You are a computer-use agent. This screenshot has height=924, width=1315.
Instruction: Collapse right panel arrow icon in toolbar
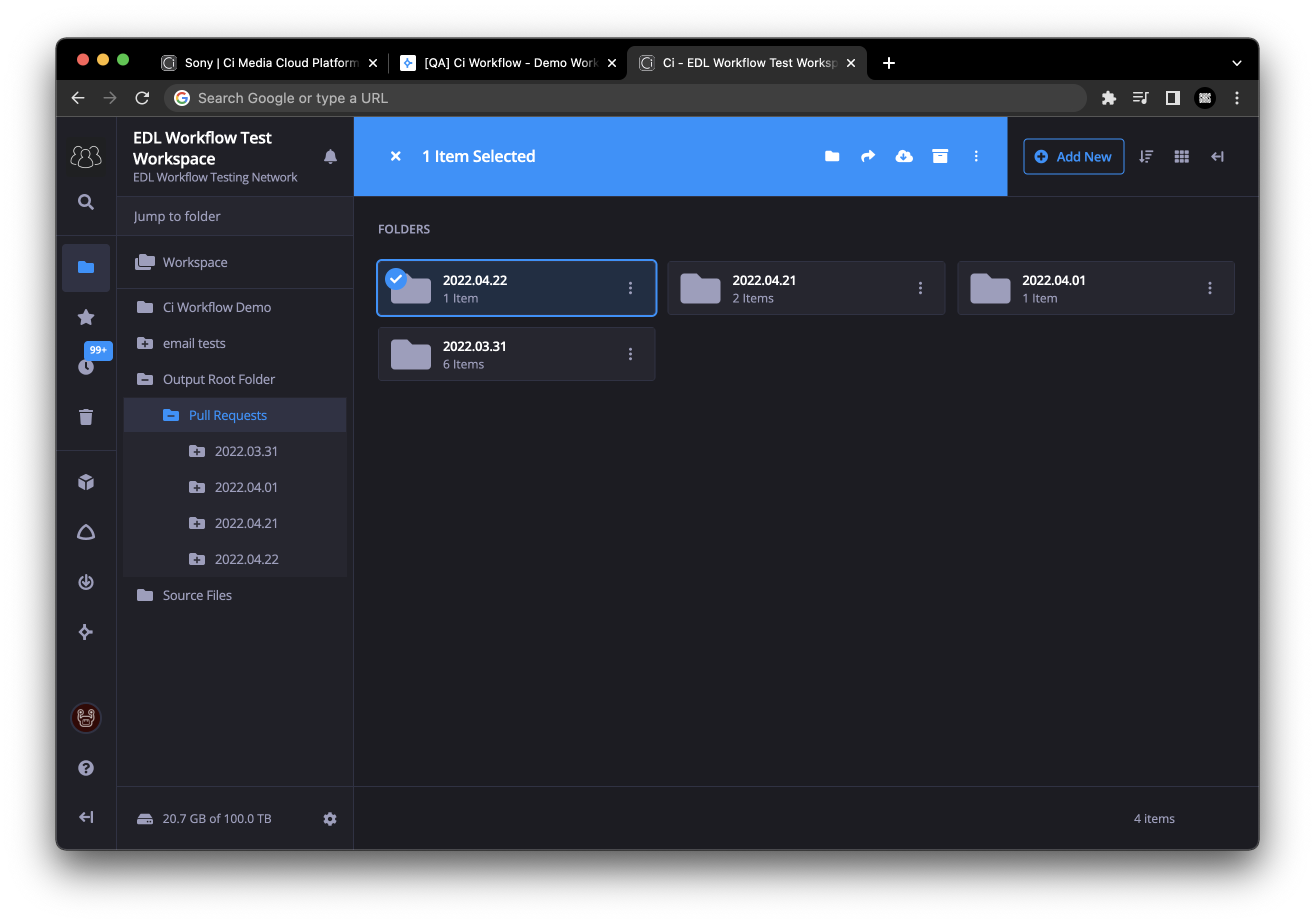coord(1217,156)
